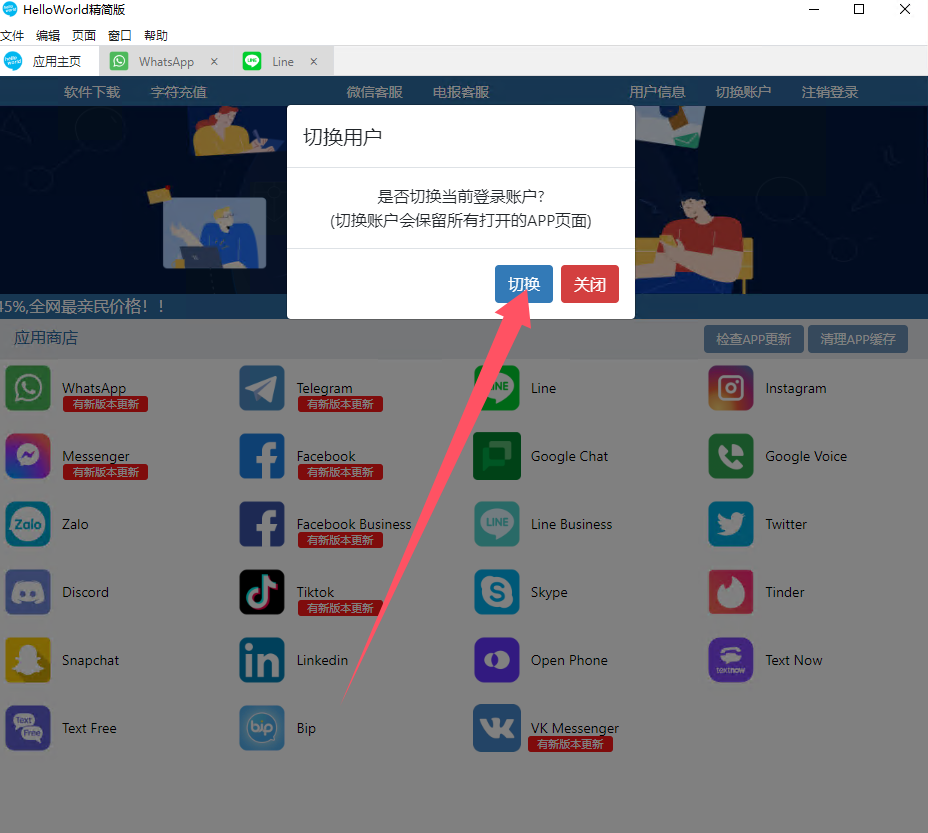Open the Tinder app icon
Screen dimensions: 928x833
(731, 592)
